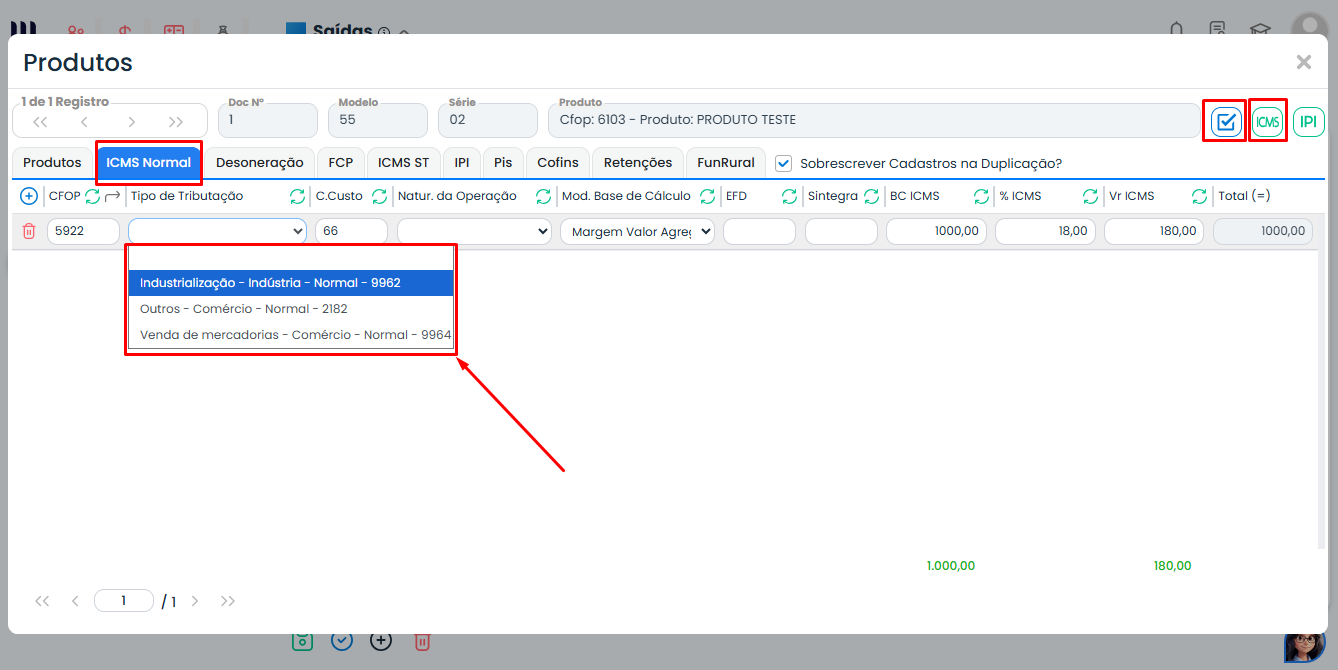This screenshot has height=670, width=1338.
Task: Go to next record with single arrow
Action: click(x=131, y=122)
